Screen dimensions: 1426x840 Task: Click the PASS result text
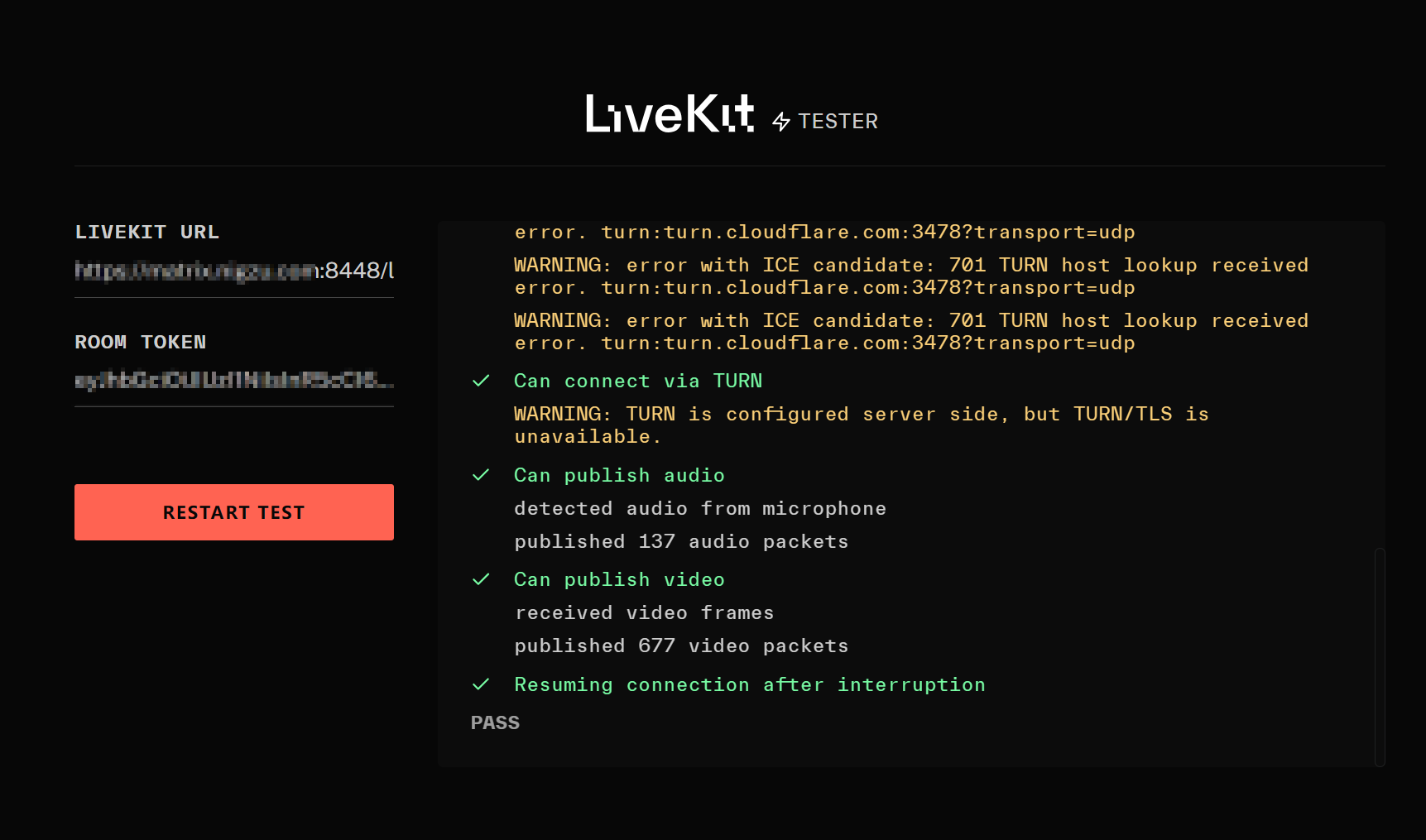[x=495, y=722]
